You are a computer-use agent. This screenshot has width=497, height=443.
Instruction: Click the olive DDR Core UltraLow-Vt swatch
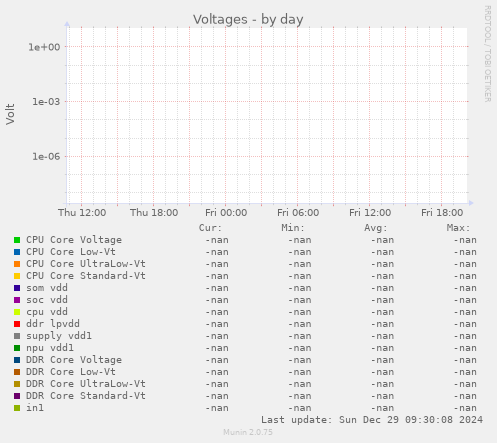pyautogui.click(x=17, y=384)
